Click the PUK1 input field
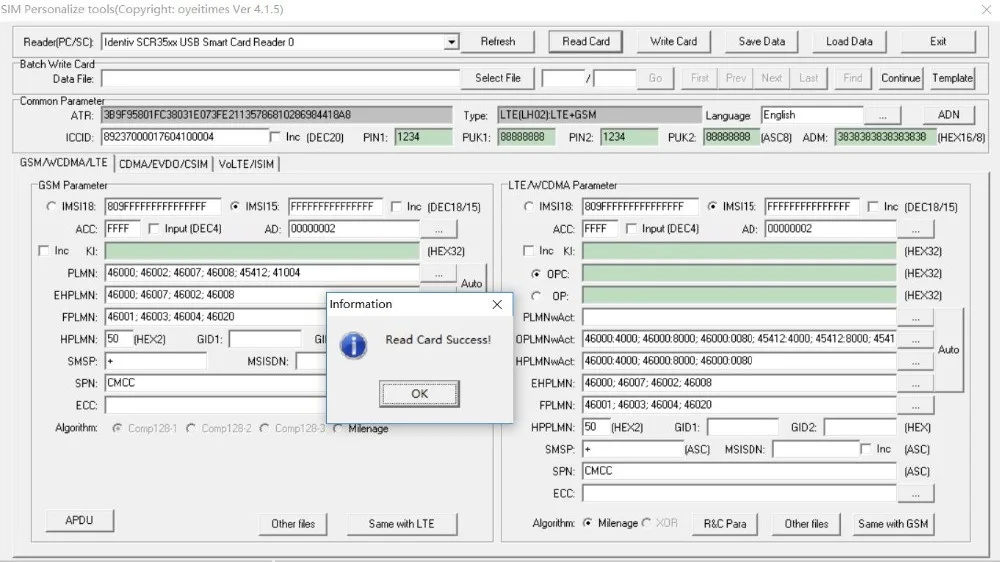Image resolution: width=1000 pixels, height=562 pixels. pos(526,137)
